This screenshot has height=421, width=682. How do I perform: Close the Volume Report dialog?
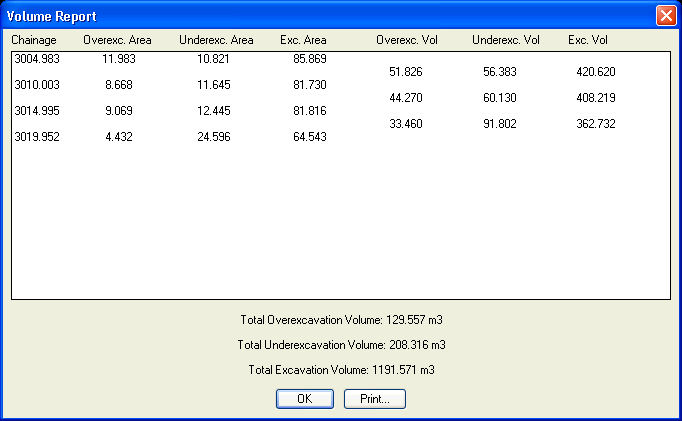click(665, 16)
